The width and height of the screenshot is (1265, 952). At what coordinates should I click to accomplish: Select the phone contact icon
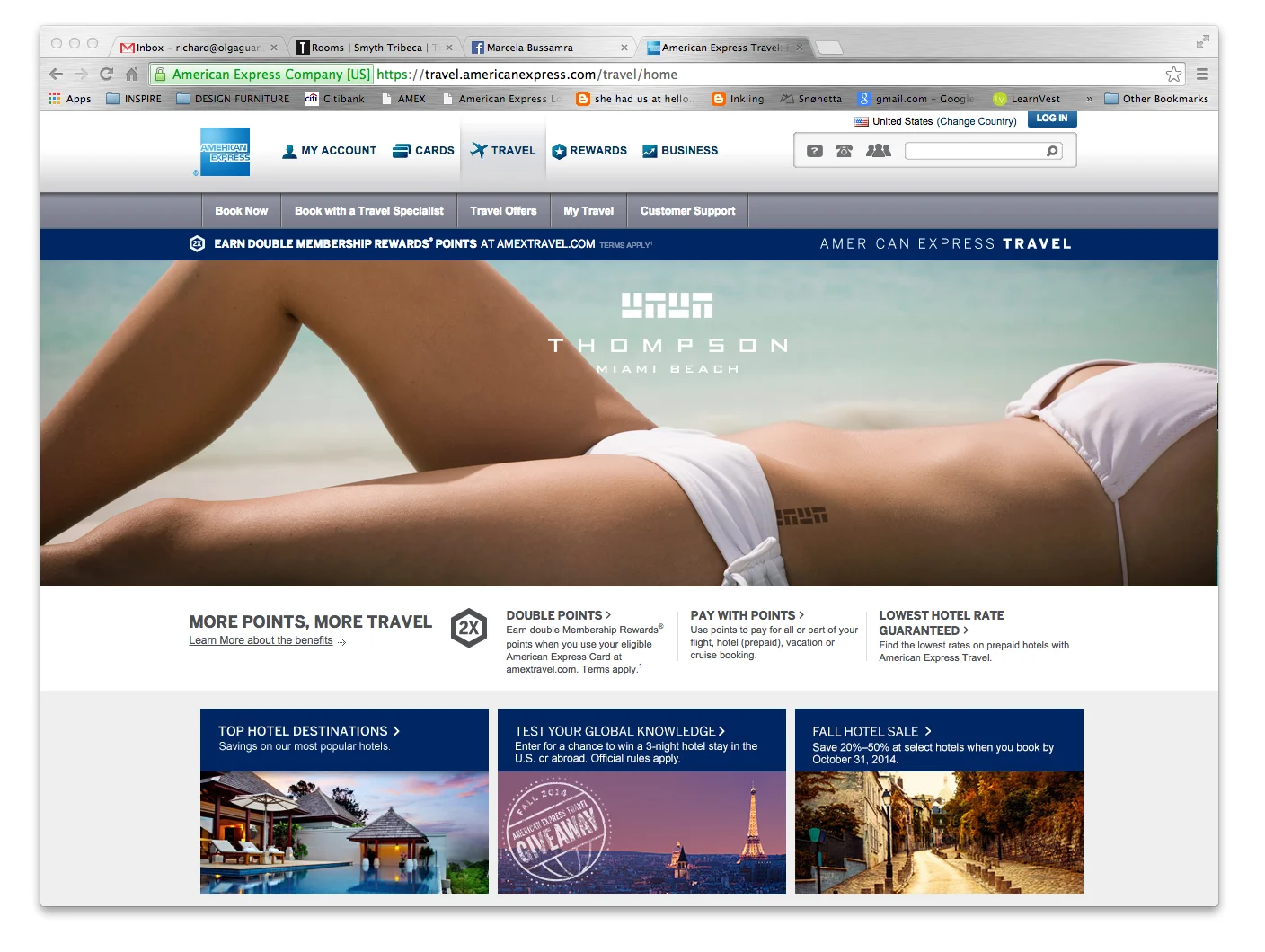point(845,151)
